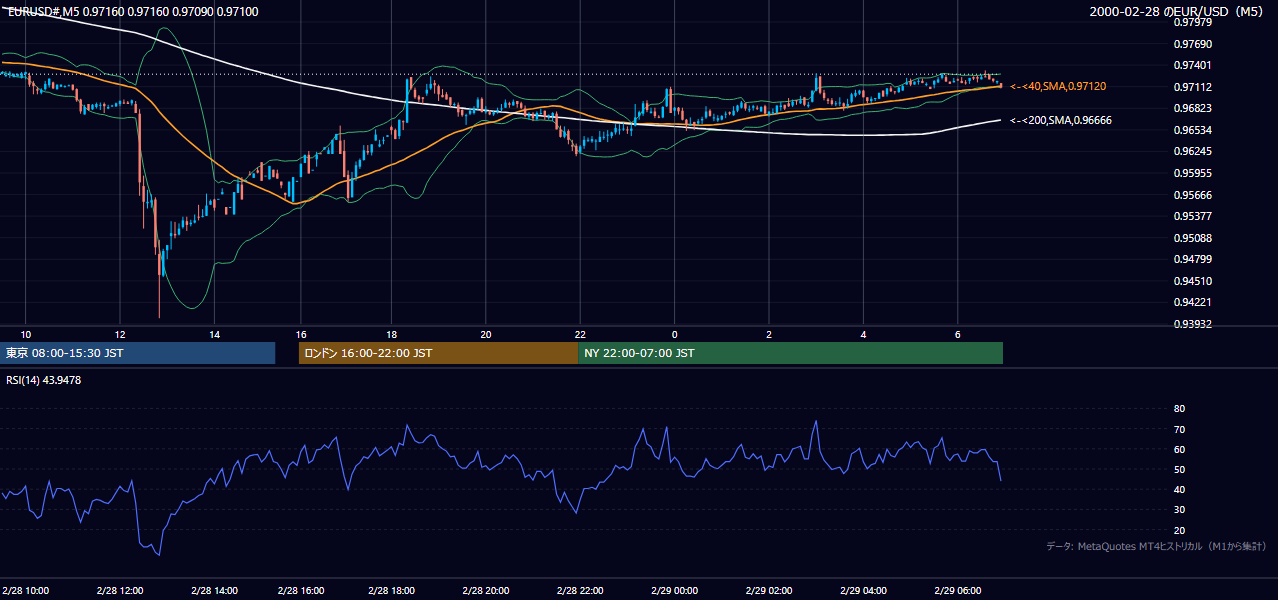Click the 2/28 16:00 time label

pos(300,590)
